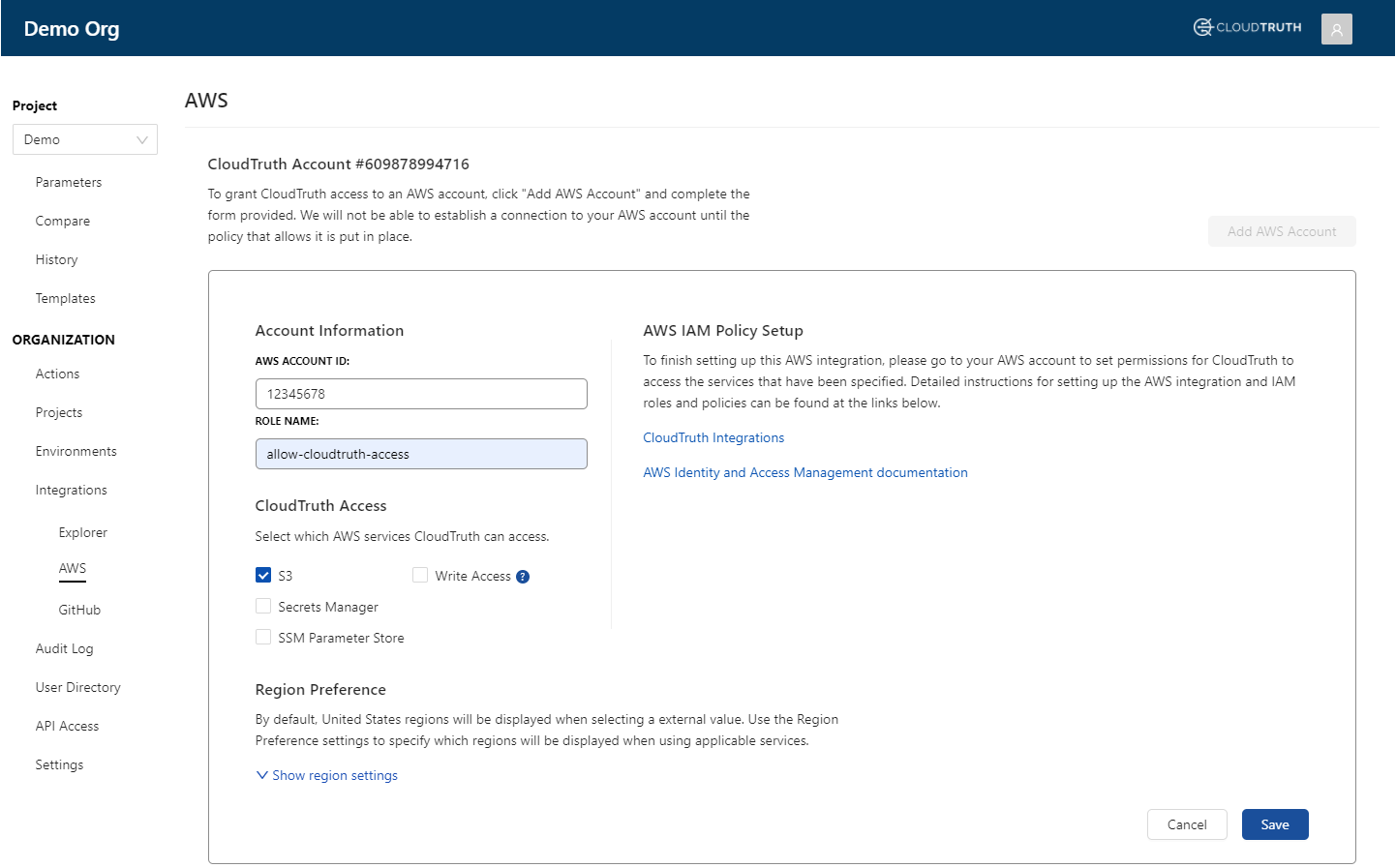Click the CloudTruth Account #609878994716 text
1396x868 pixels.
(x=339, y=164)
